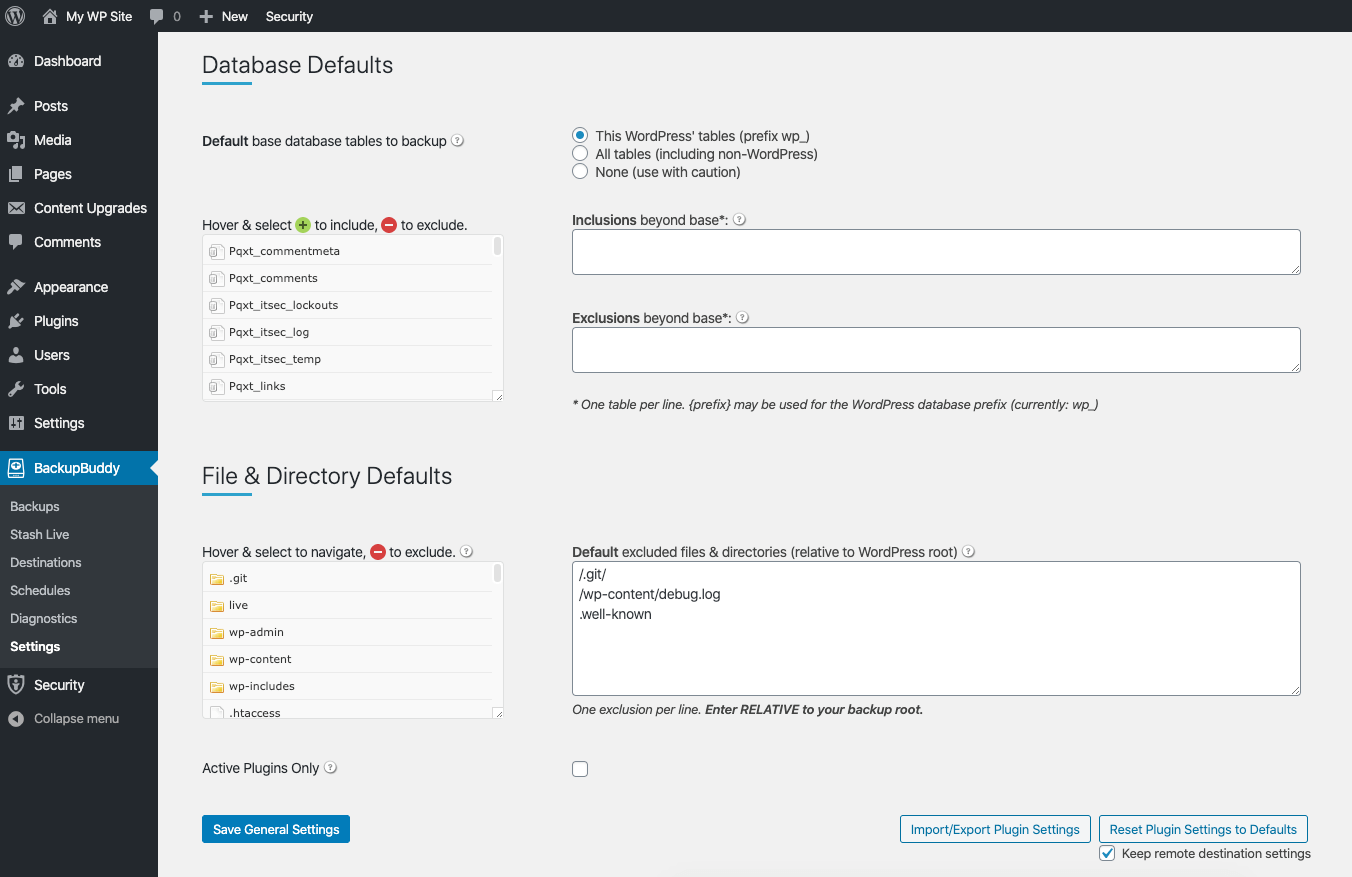This screenshot has height=877, width=1352.
Task: Click the plus icon next to New
Action: 206,17
